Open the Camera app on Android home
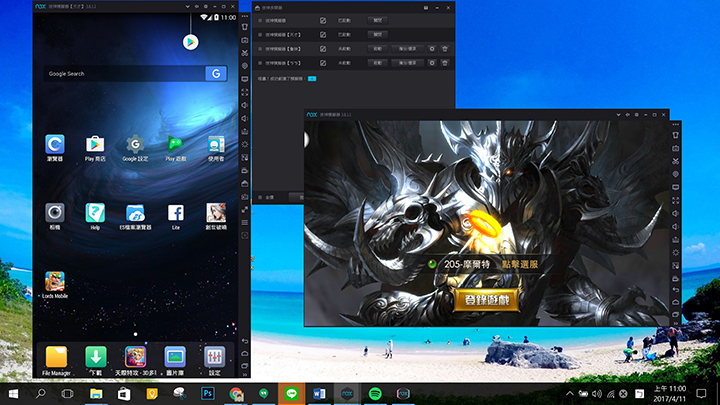The image size is (720, 405). [55, 213]
